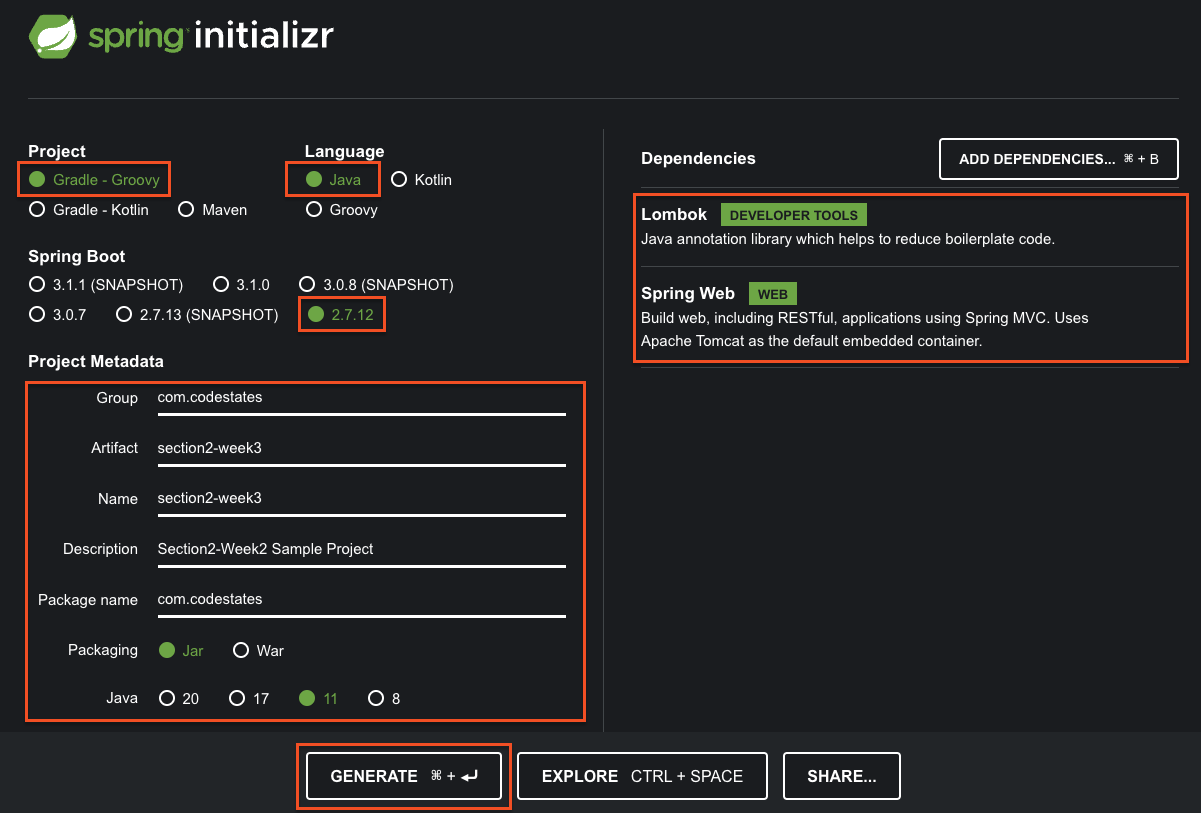Viewport: 1201px width, 813px height.
Task: Click the DEVELOPER TOOLS badge on Lombok
Action: tap(793, 214)
